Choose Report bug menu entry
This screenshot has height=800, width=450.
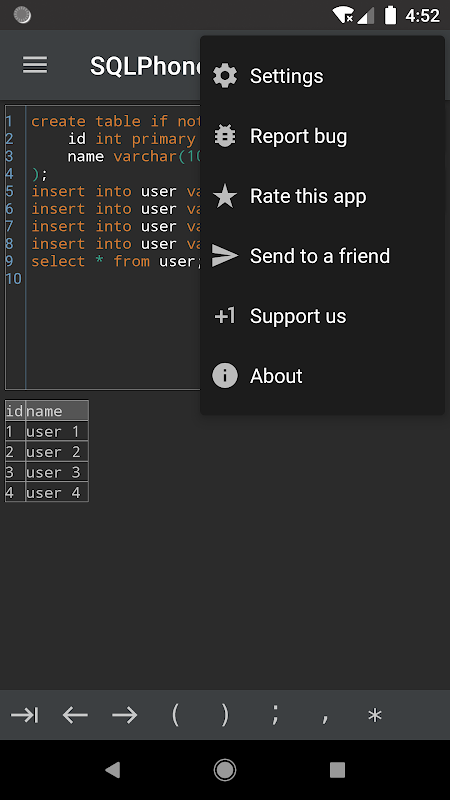[x=322, y=136]
